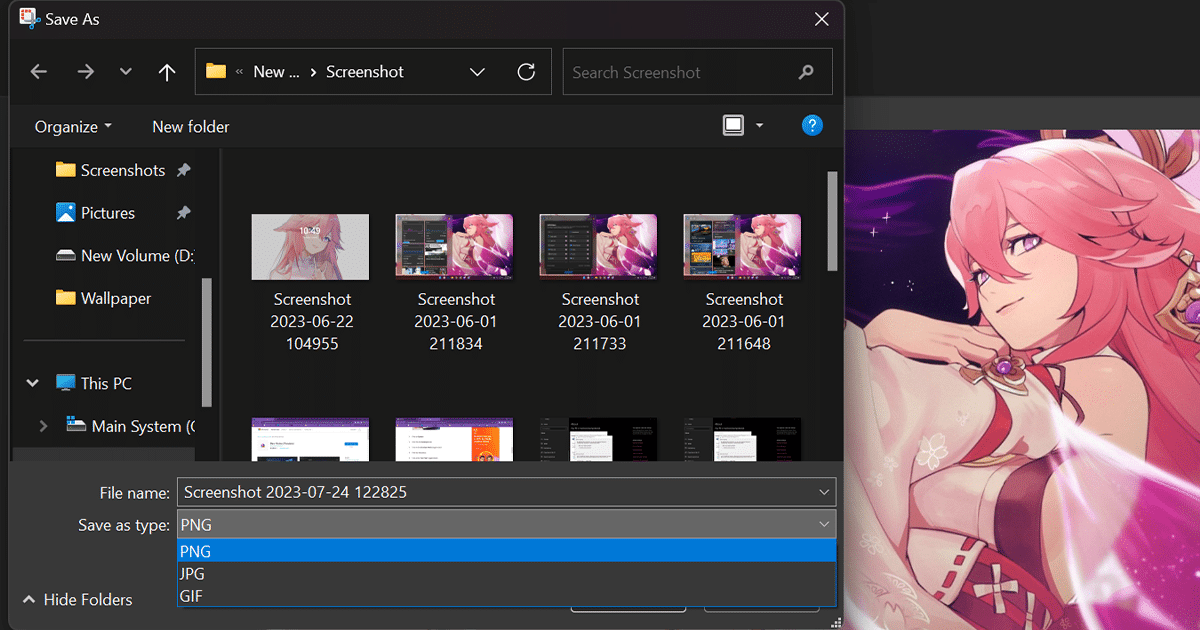Open the Organize menu
1200x630 pixels.
tap(73, 127)
